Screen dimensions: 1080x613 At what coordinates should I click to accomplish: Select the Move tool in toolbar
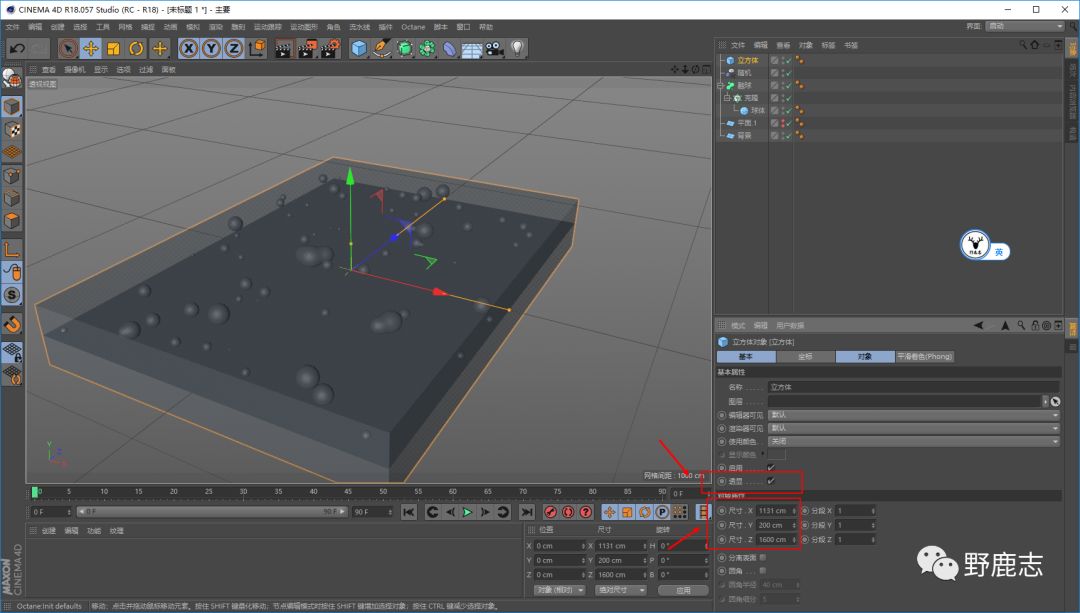pyautogui.click(x=91, y=48)
